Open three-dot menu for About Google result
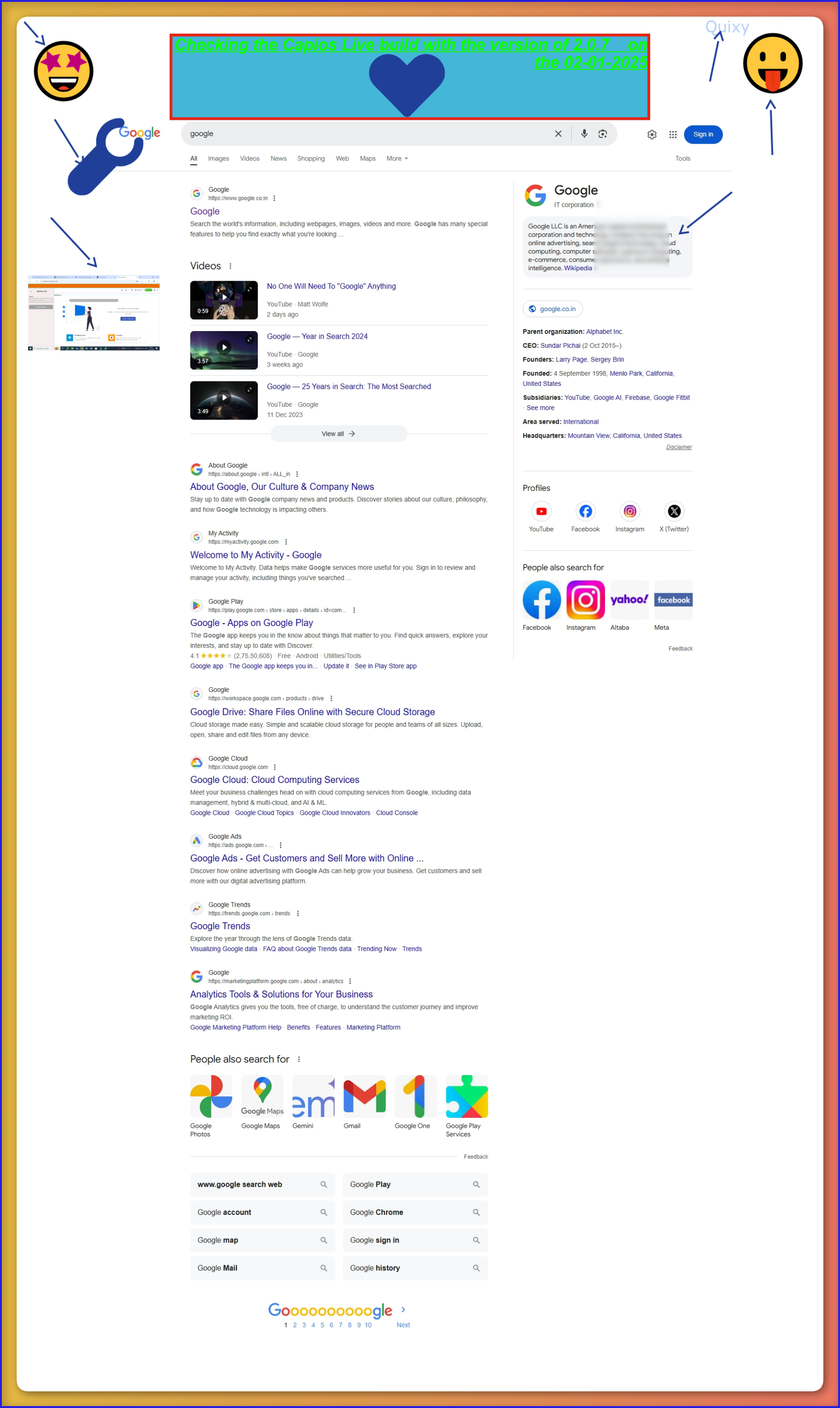 (297, 474)
